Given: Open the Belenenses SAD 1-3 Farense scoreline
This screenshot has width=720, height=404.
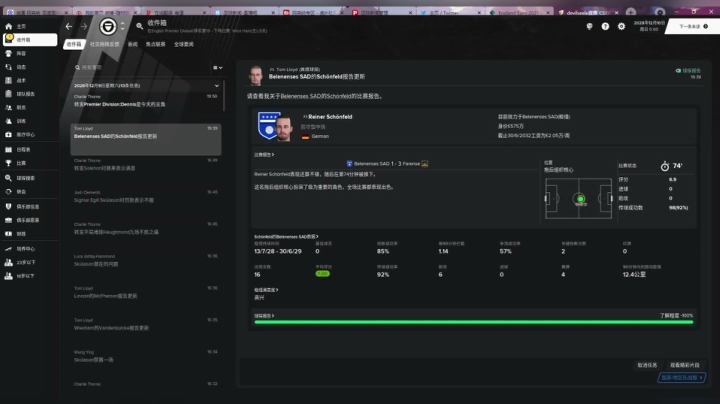Looking at the screenshot, I should tap(387, 163).
